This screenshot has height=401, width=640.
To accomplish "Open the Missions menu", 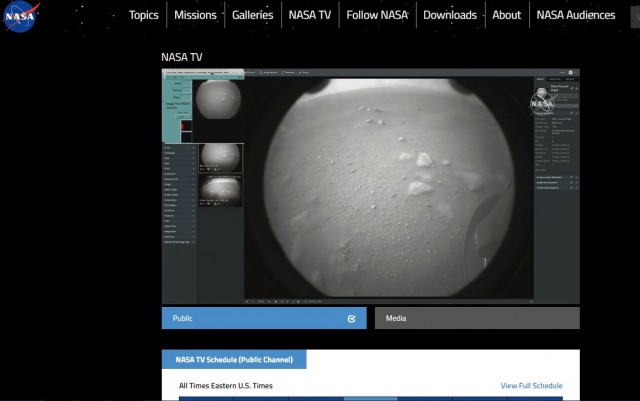I will tap(195, 15).
